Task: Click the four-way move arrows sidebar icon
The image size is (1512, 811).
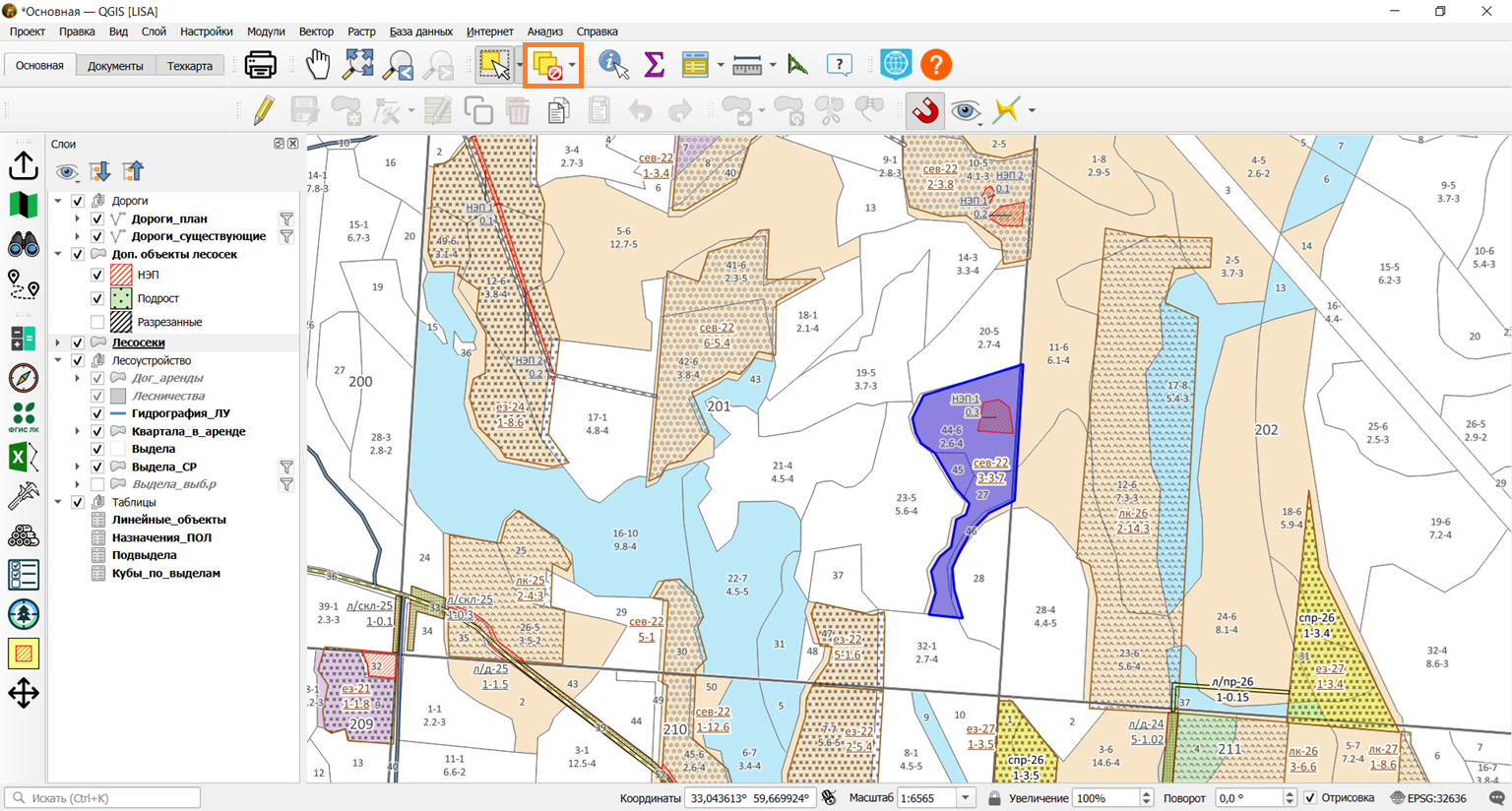Action: (x=24, y=693)
